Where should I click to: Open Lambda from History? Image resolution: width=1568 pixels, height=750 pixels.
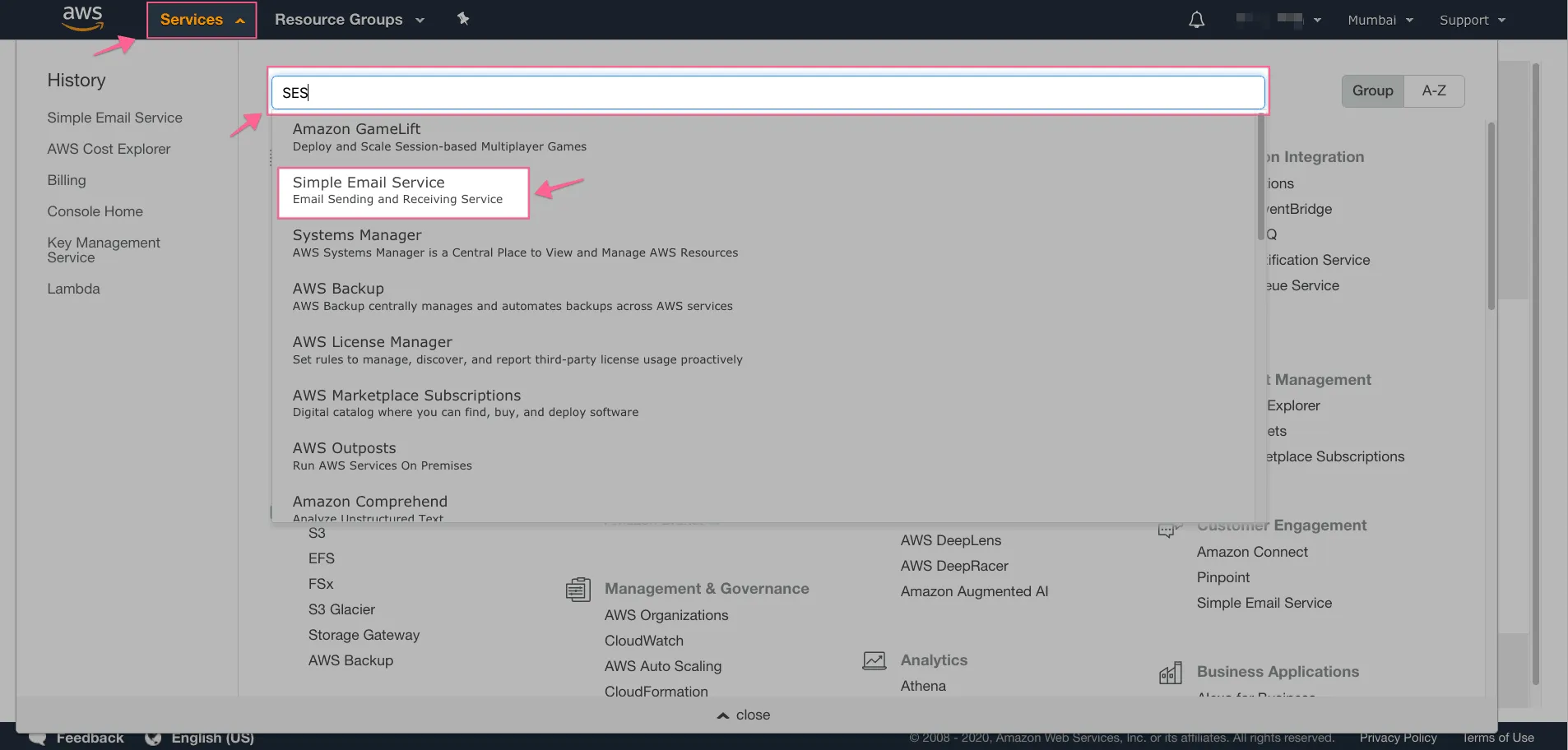73,289
